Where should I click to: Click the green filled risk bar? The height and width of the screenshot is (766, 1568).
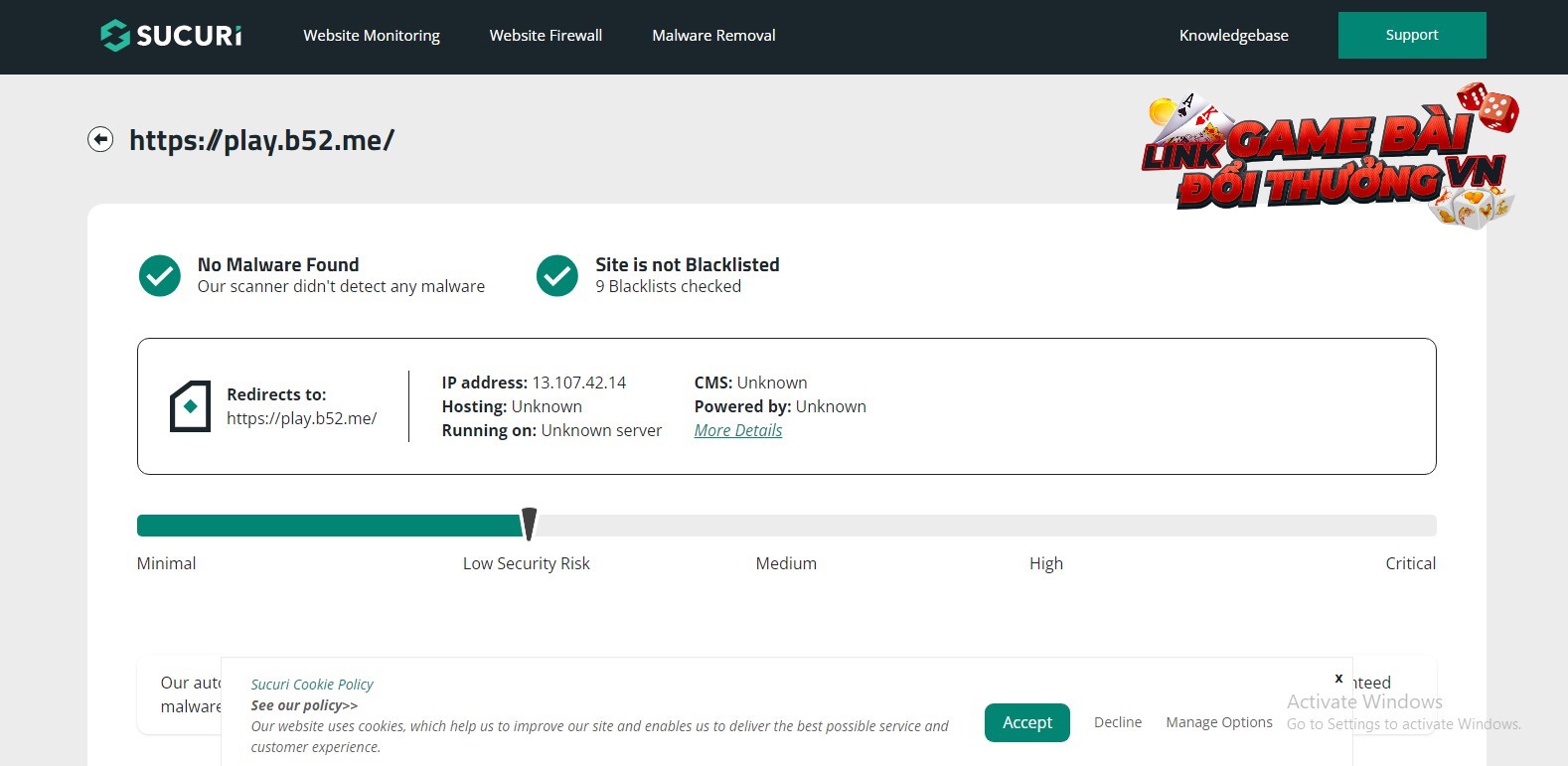coord(329,526)
